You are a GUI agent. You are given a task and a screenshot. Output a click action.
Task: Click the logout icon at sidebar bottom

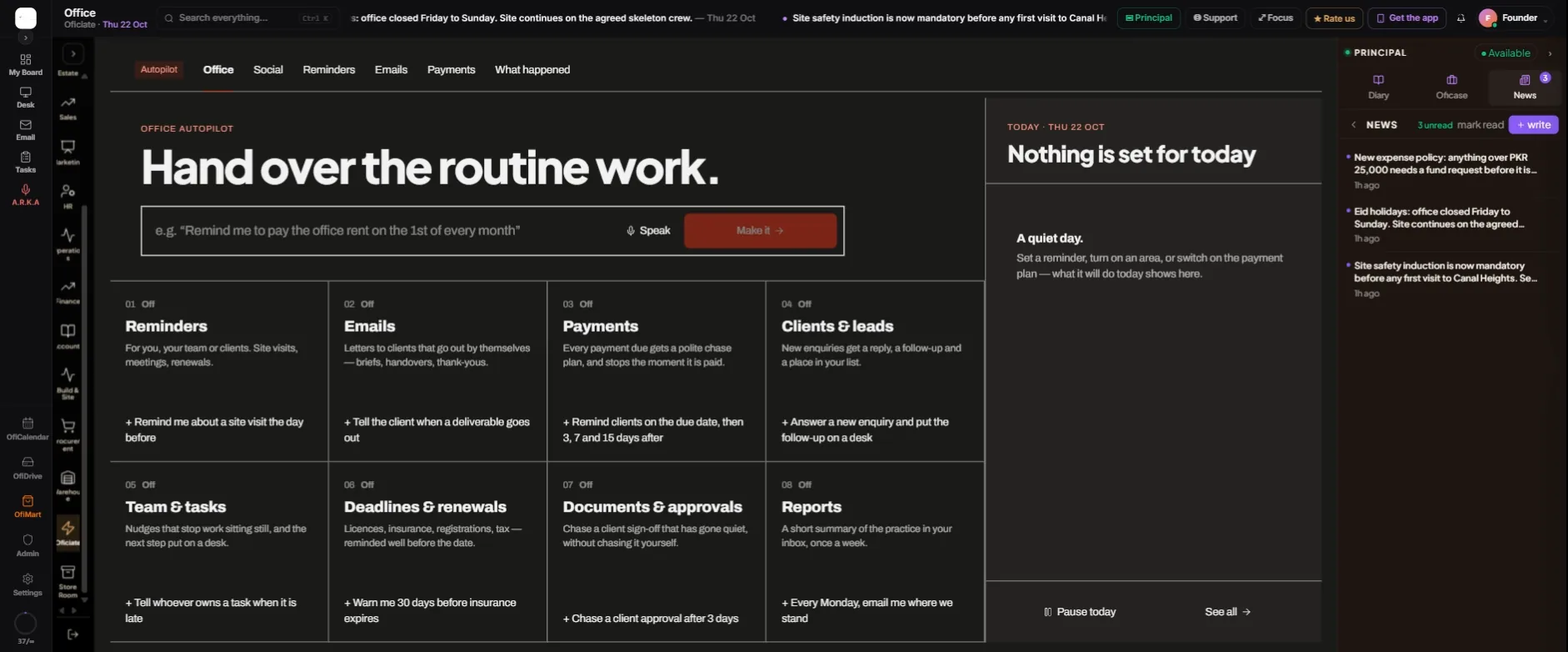pos(73,634)
